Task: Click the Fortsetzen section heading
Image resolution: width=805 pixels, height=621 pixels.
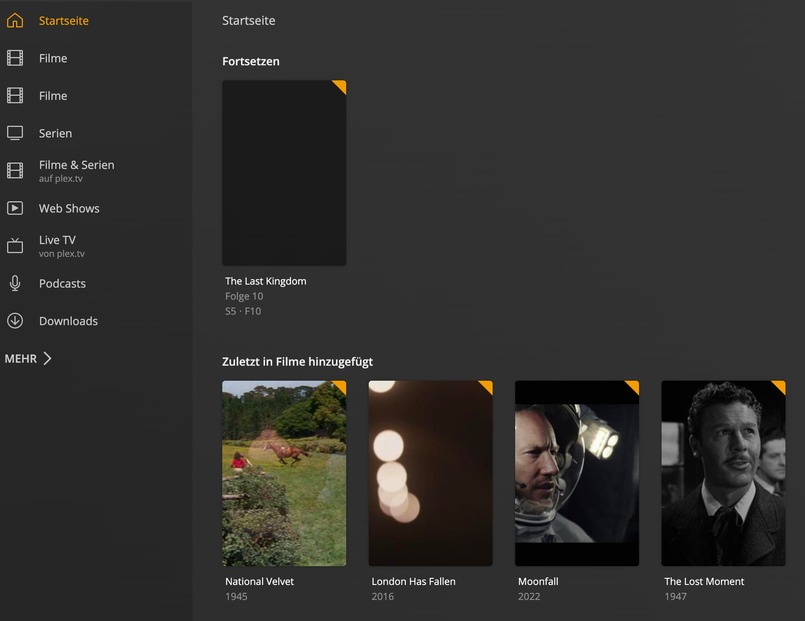Action: [251, 62]
